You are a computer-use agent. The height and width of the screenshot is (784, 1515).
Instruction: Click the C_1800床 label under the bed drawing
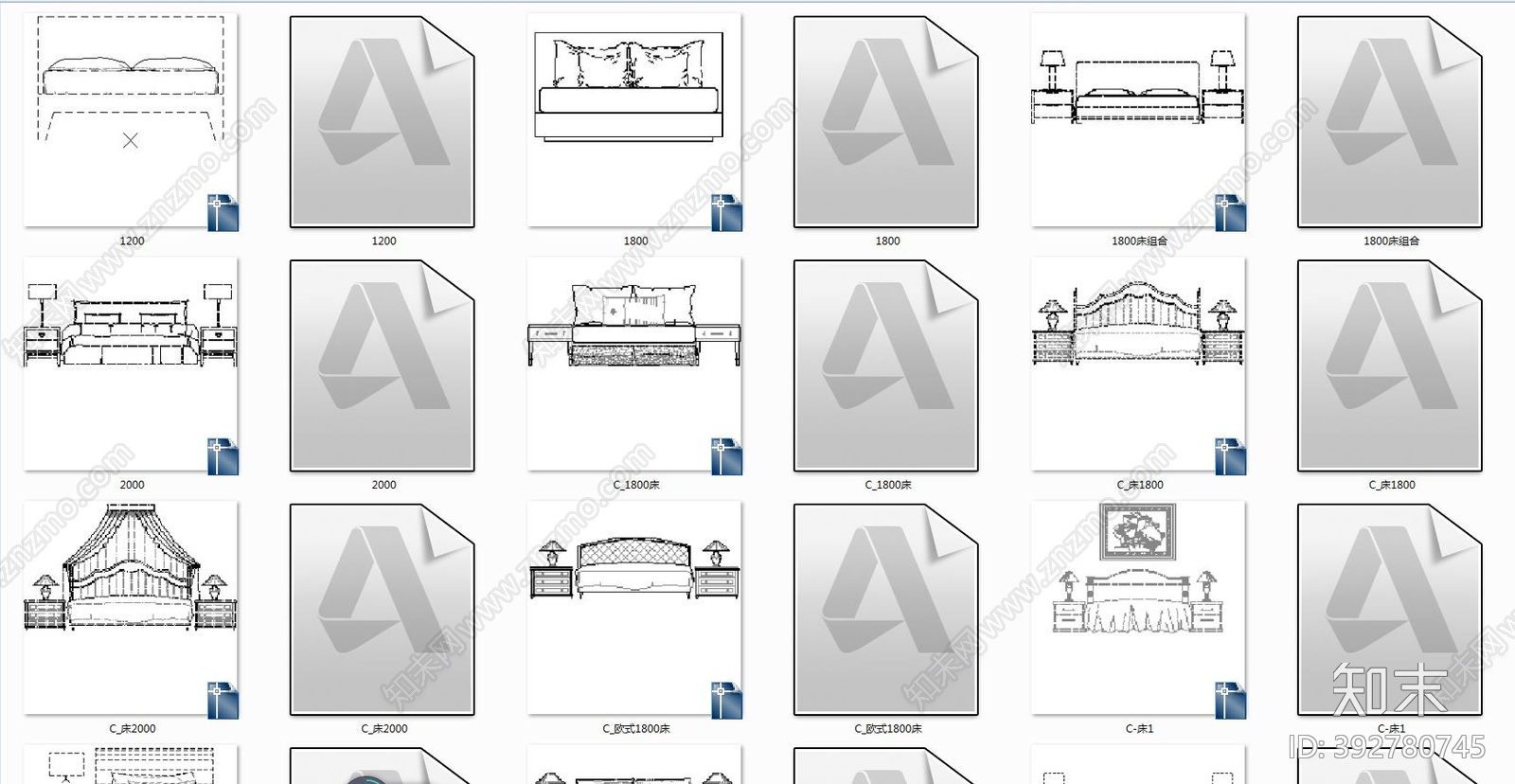pos(635,485)
